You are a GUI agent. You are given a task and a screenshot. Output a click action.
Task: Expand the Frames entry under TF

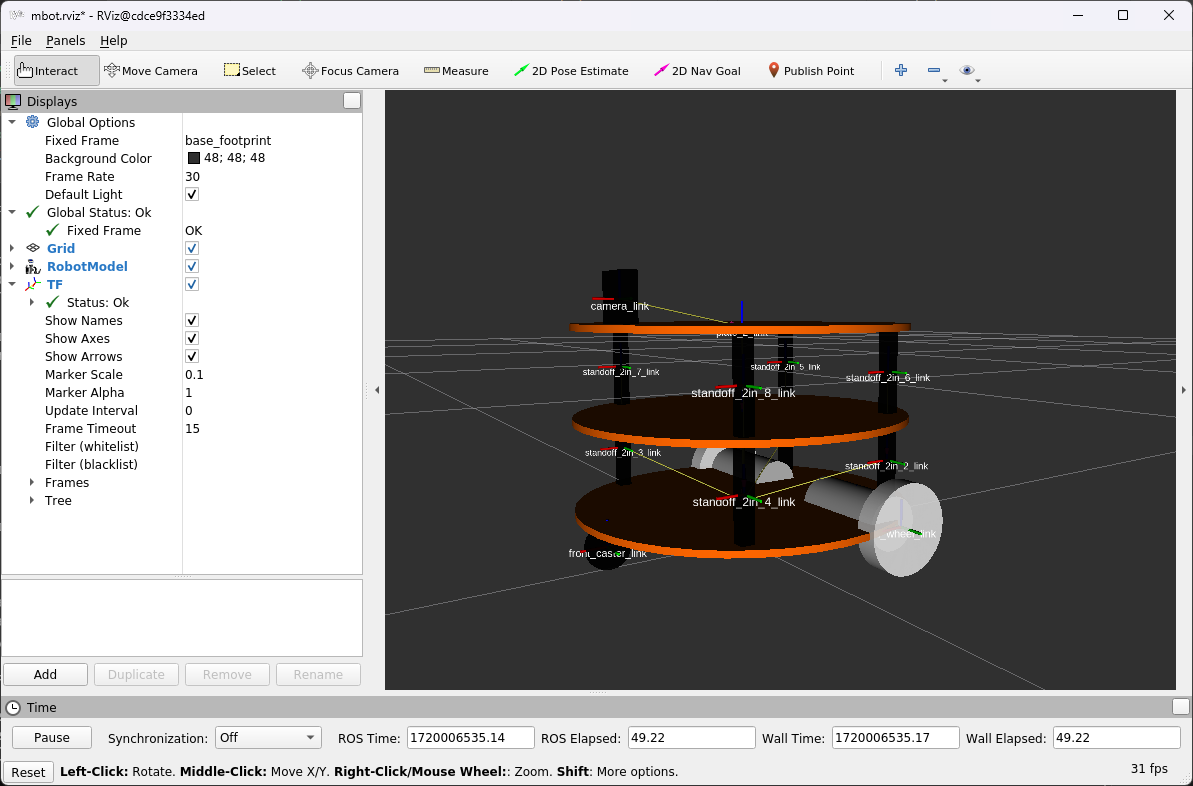31,482
